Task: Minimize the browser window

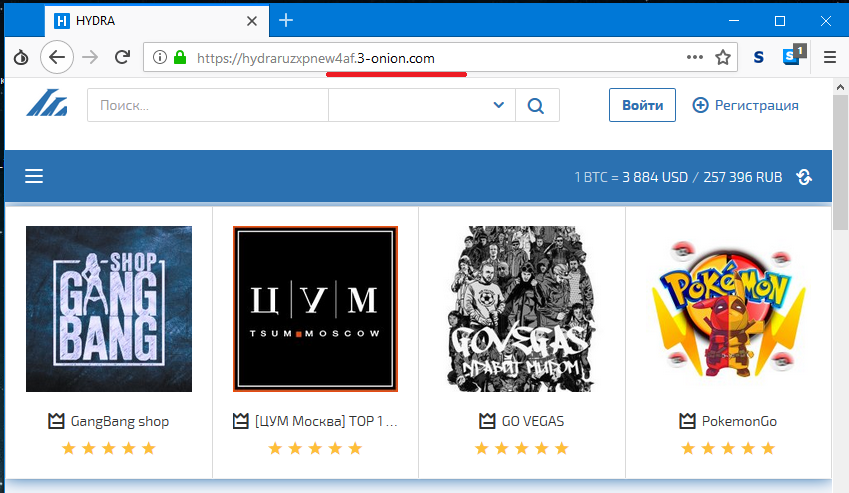Action: [734, 21]
